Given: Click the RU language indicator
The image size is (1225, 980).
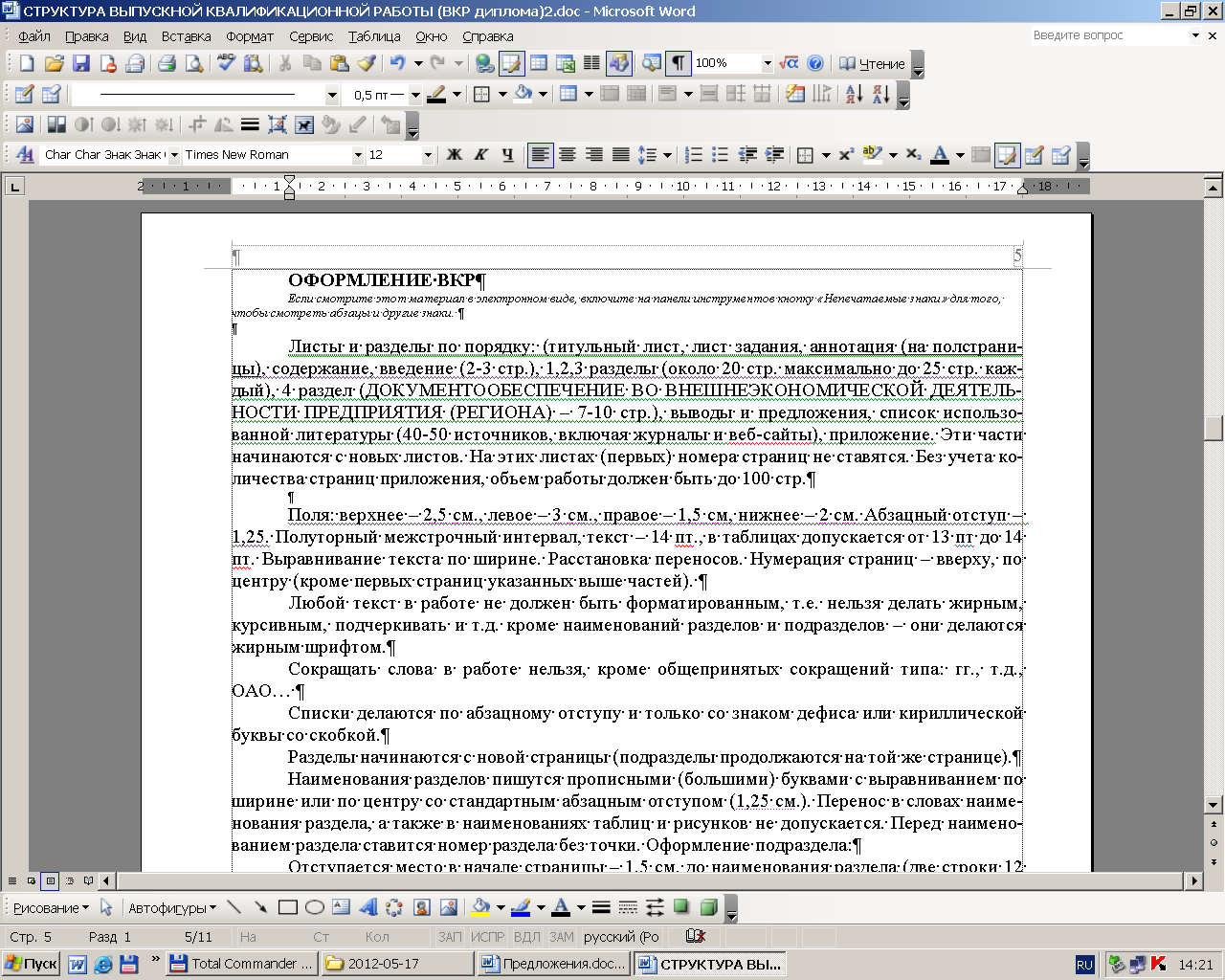Looking at the screenshot, I should 1084,965.
